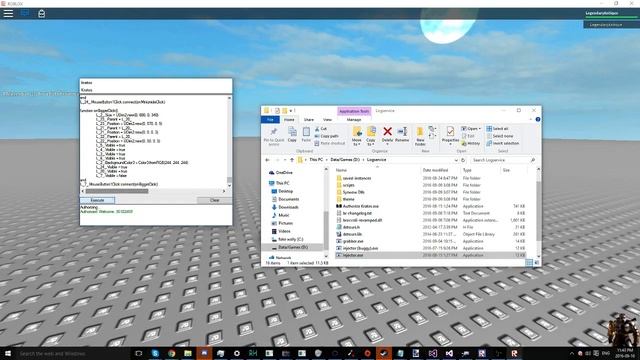Click History in ribbon

point(471,143)
